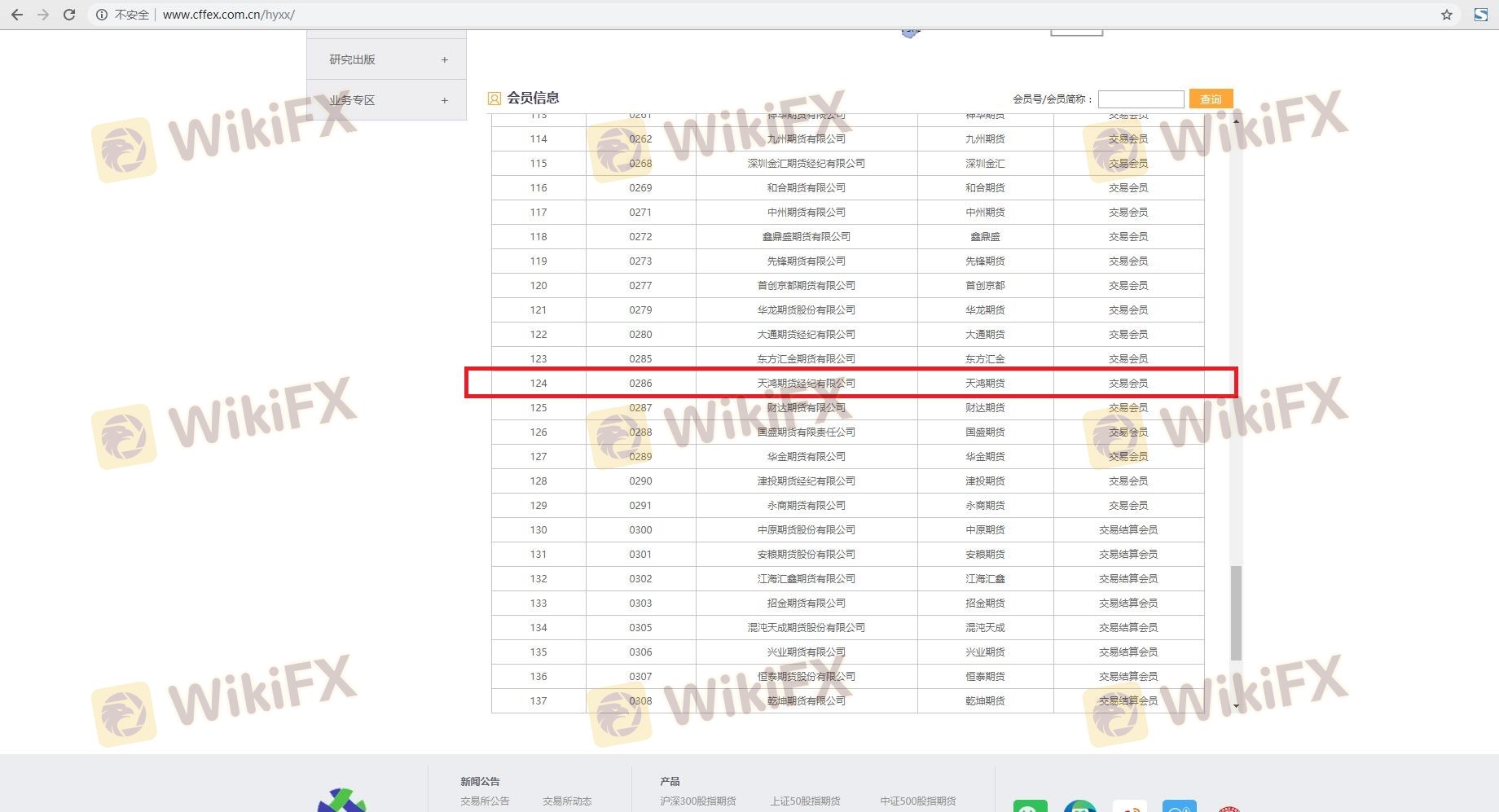Click the Weibo icon in footer
The width and height of the screenshot is (1499, 812).
pyautogui.click(x=1129, y=807)
